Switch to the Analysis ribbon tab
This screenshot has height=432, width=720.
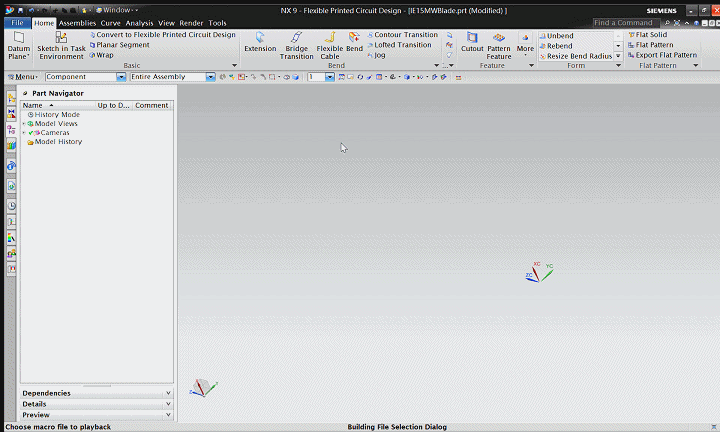click(139, 23)
